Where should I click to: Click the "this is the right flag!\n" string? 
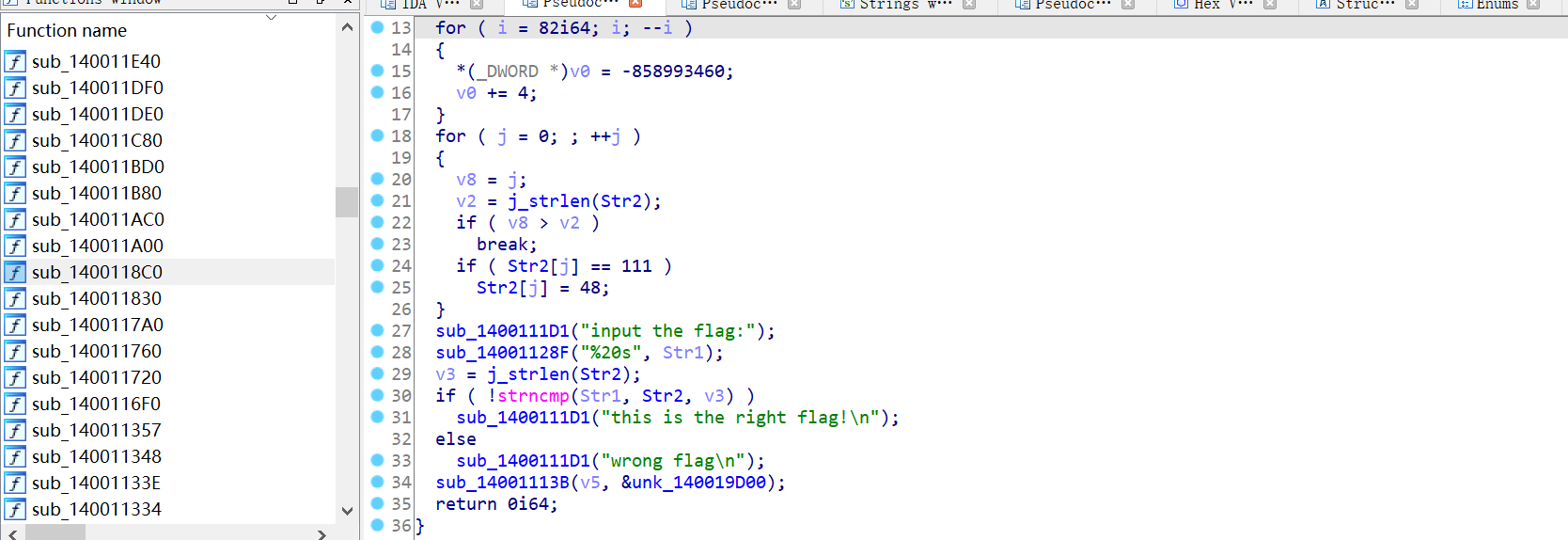click(741, 418)
